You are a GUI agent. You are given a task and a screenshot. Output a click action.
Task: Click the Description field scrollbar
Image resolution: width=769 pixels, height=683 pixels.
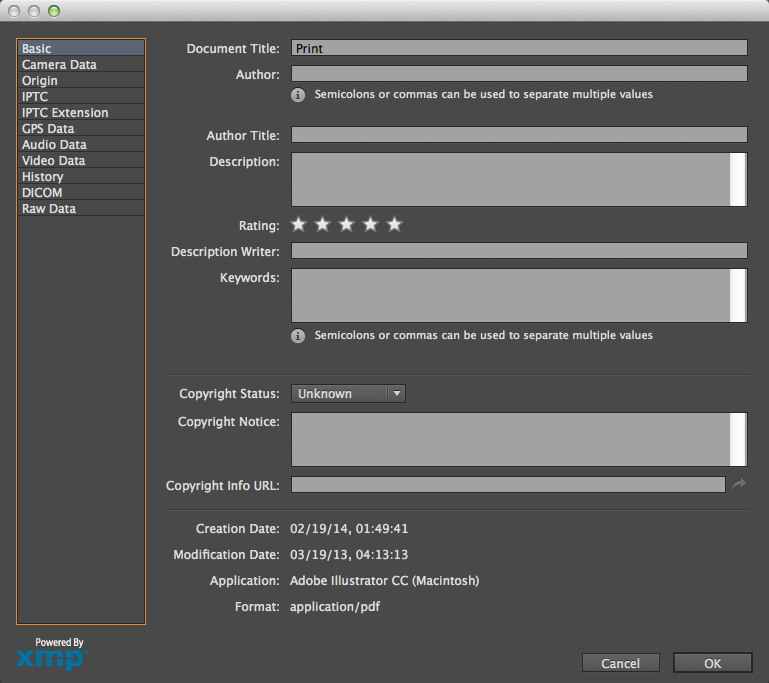point(738,179)
